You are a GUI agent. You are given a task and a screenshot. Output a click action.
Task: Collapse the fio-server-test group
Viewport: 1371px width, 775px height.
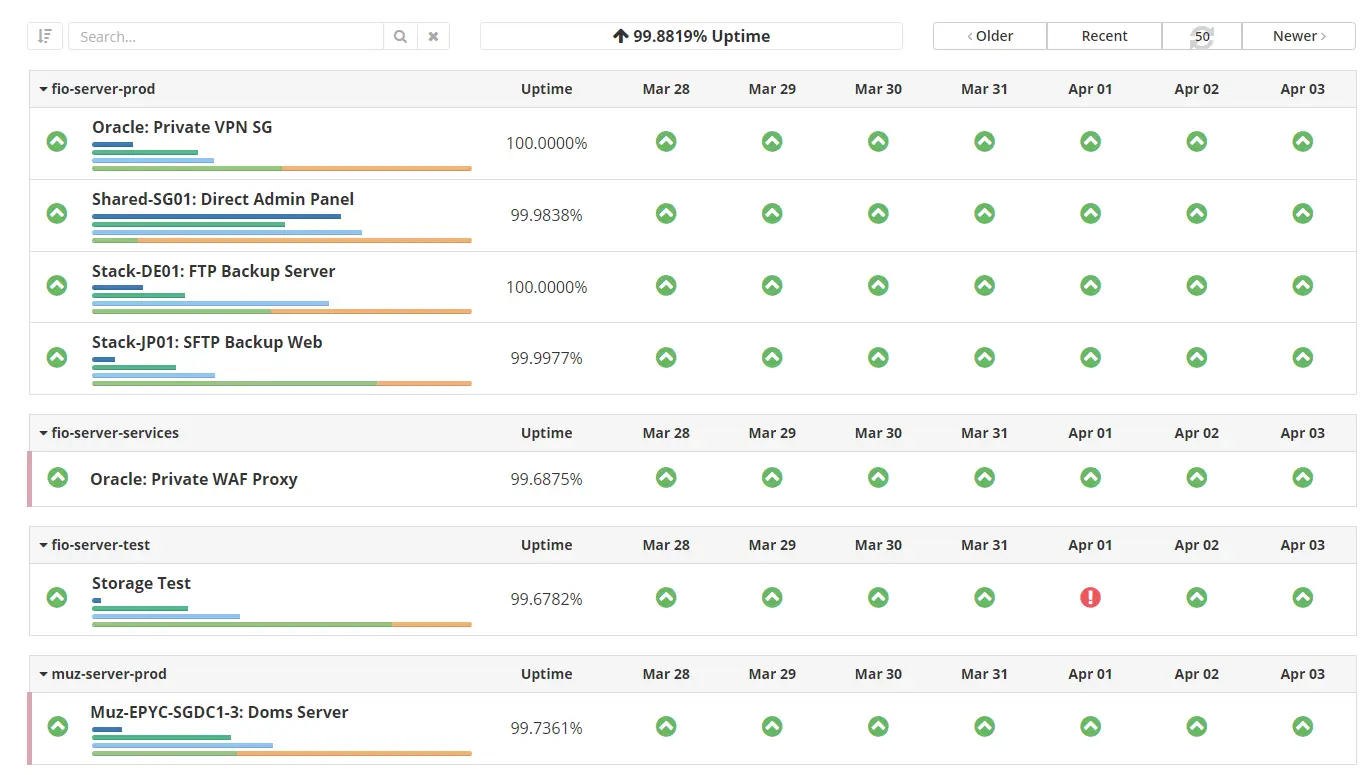pos(43,544)
